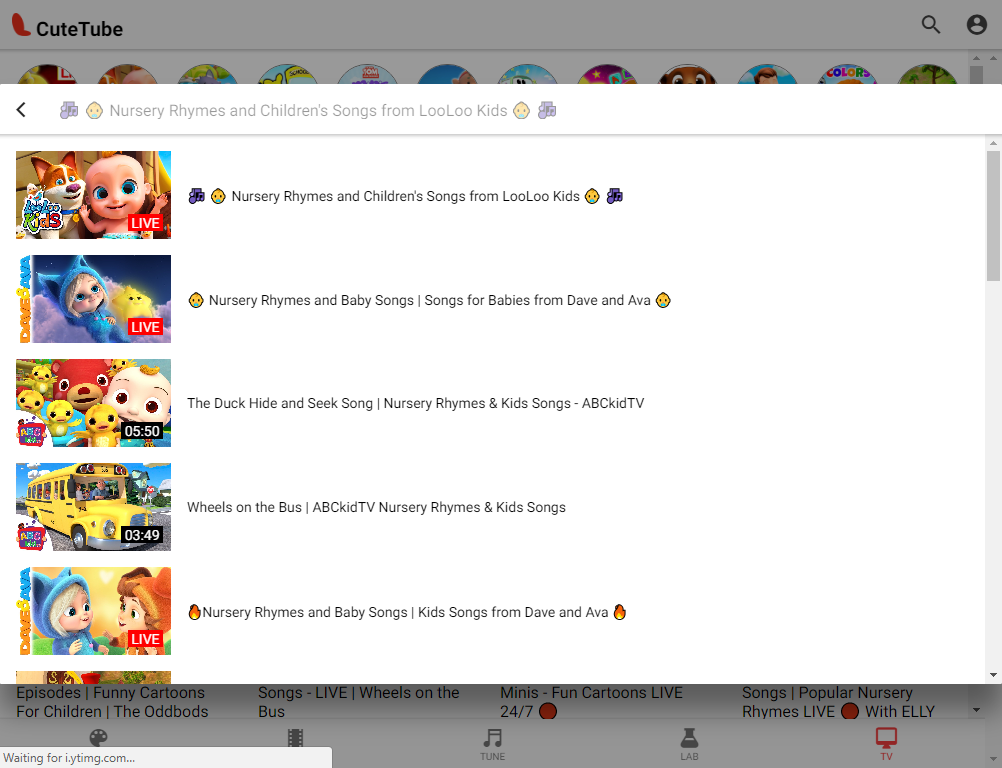Open LooLoo Kids live stream thumbnail
Viewport: 1002px width, 768px height.
pos(93,195)
